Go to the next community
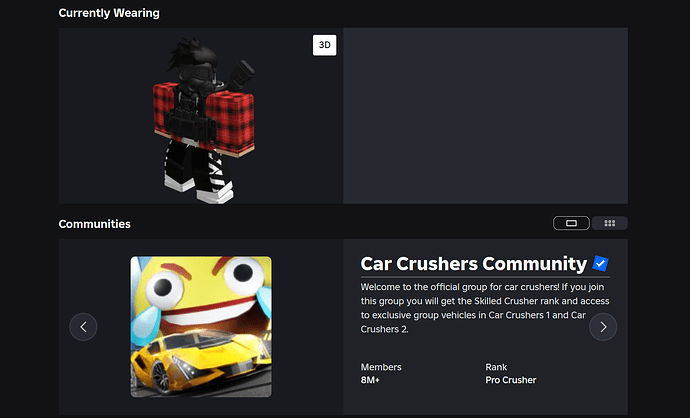This screenshot has width=690, height=418. pos(603,326)
